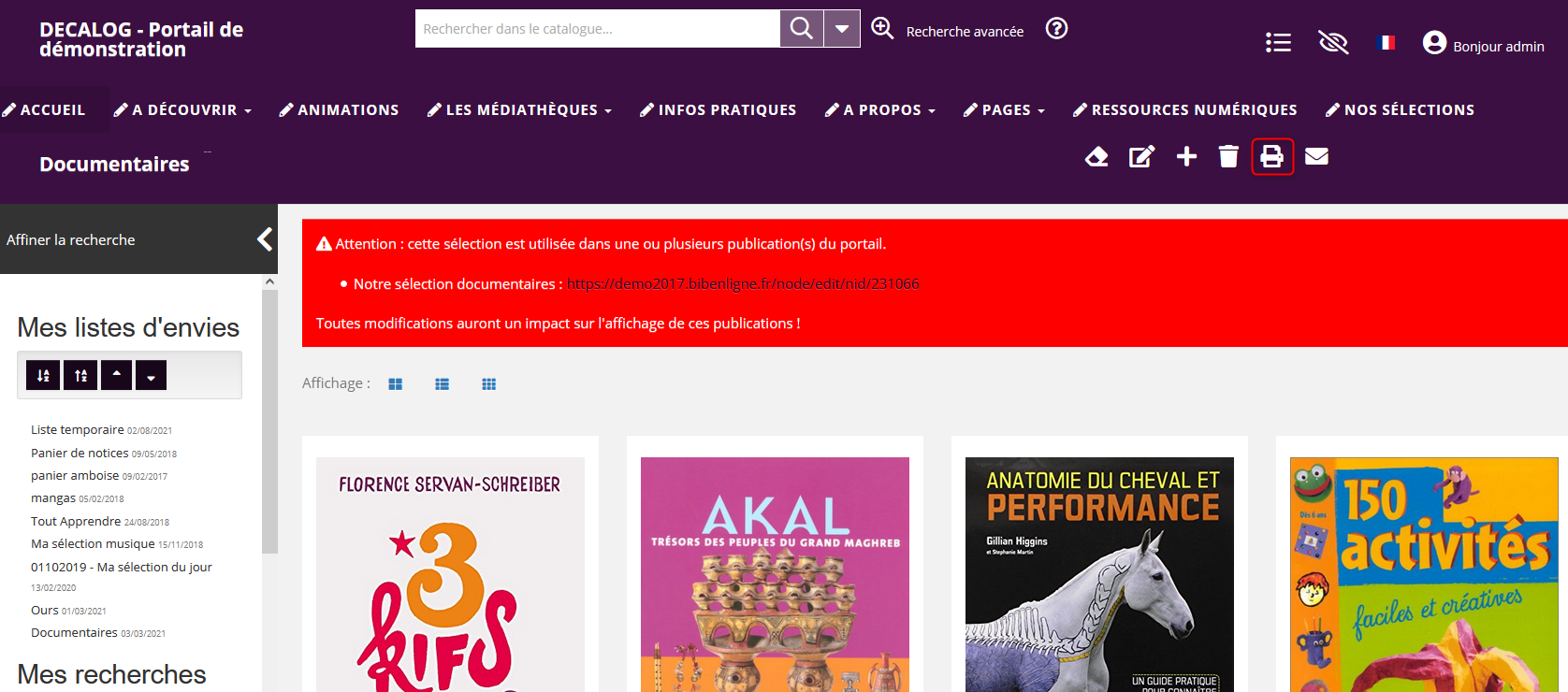The height and width of the screenshot is (692, 1568).
Task: Click the Documentaires page heading
Action: 114,164
